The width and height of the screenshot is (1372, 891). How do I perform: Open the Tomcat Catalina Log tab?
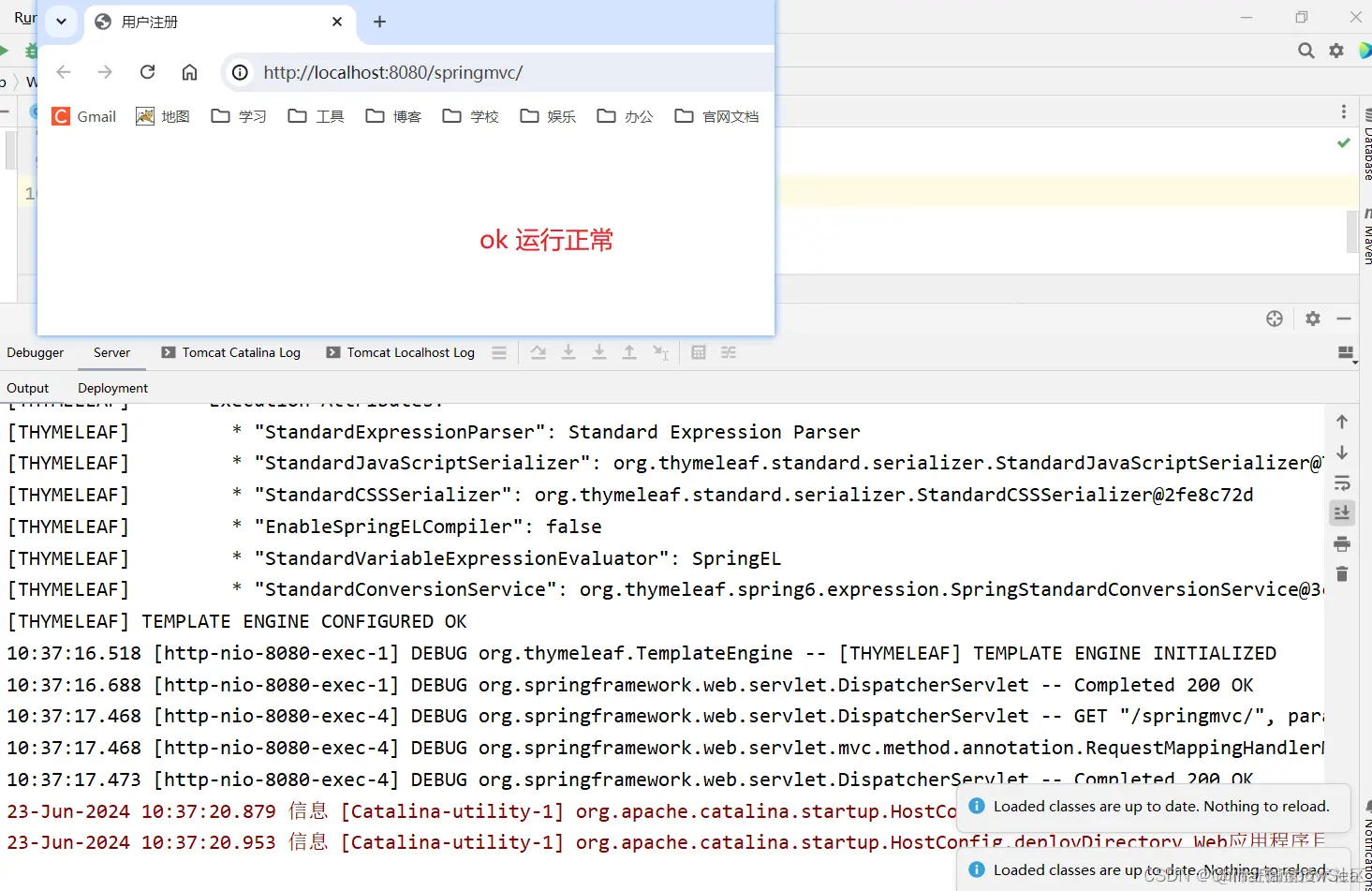(231, 352)
